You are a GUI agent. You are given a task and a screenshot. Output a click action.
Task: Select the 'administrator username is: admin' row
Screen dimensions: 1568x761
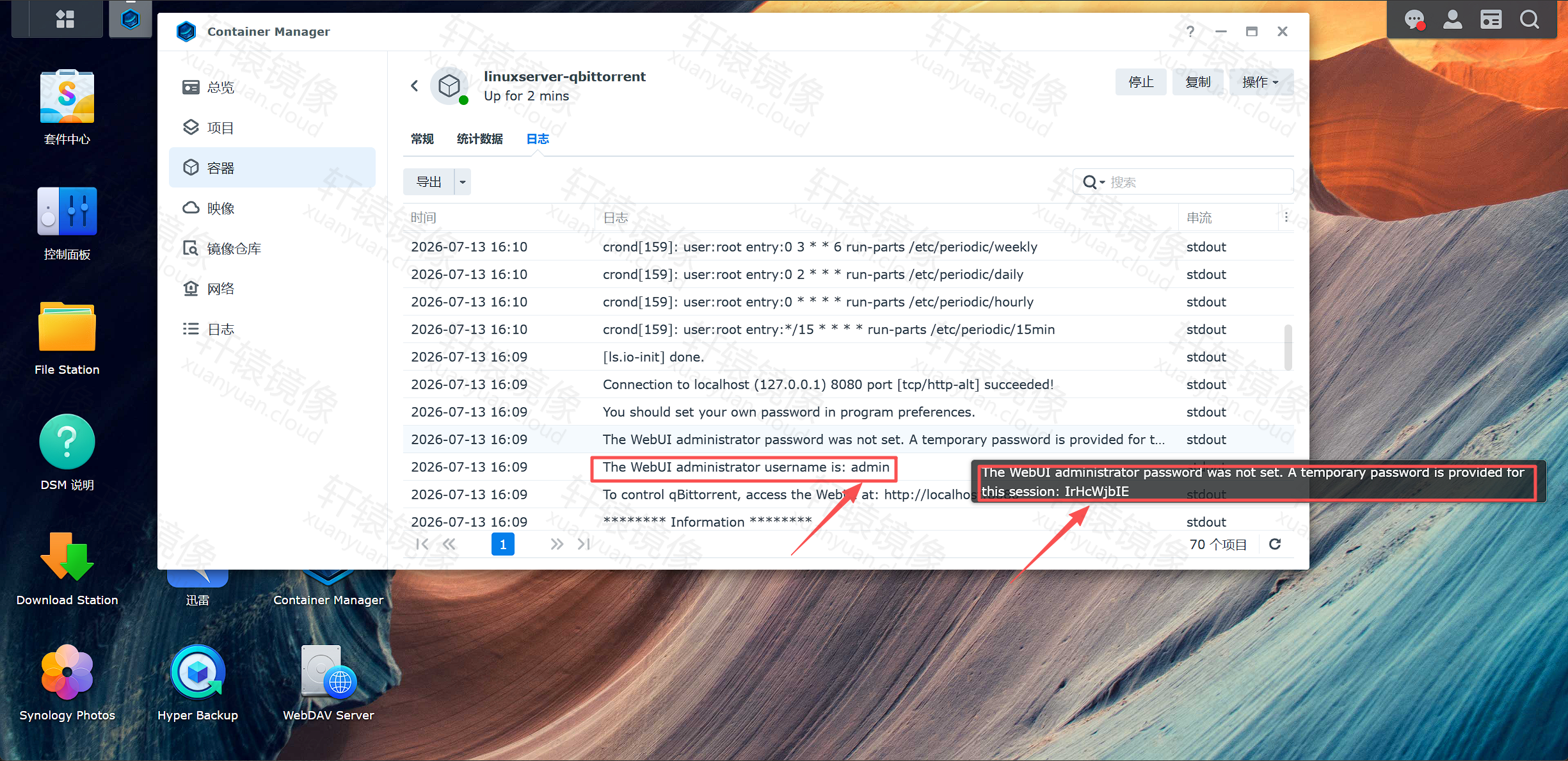pyautogui.click(x=849, y=467)
